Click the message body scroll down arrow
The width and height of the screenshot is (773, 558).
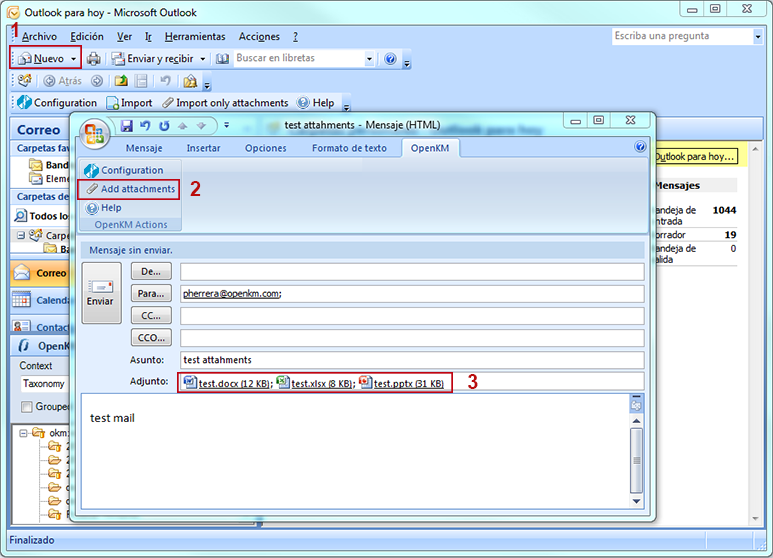[636, 501]
